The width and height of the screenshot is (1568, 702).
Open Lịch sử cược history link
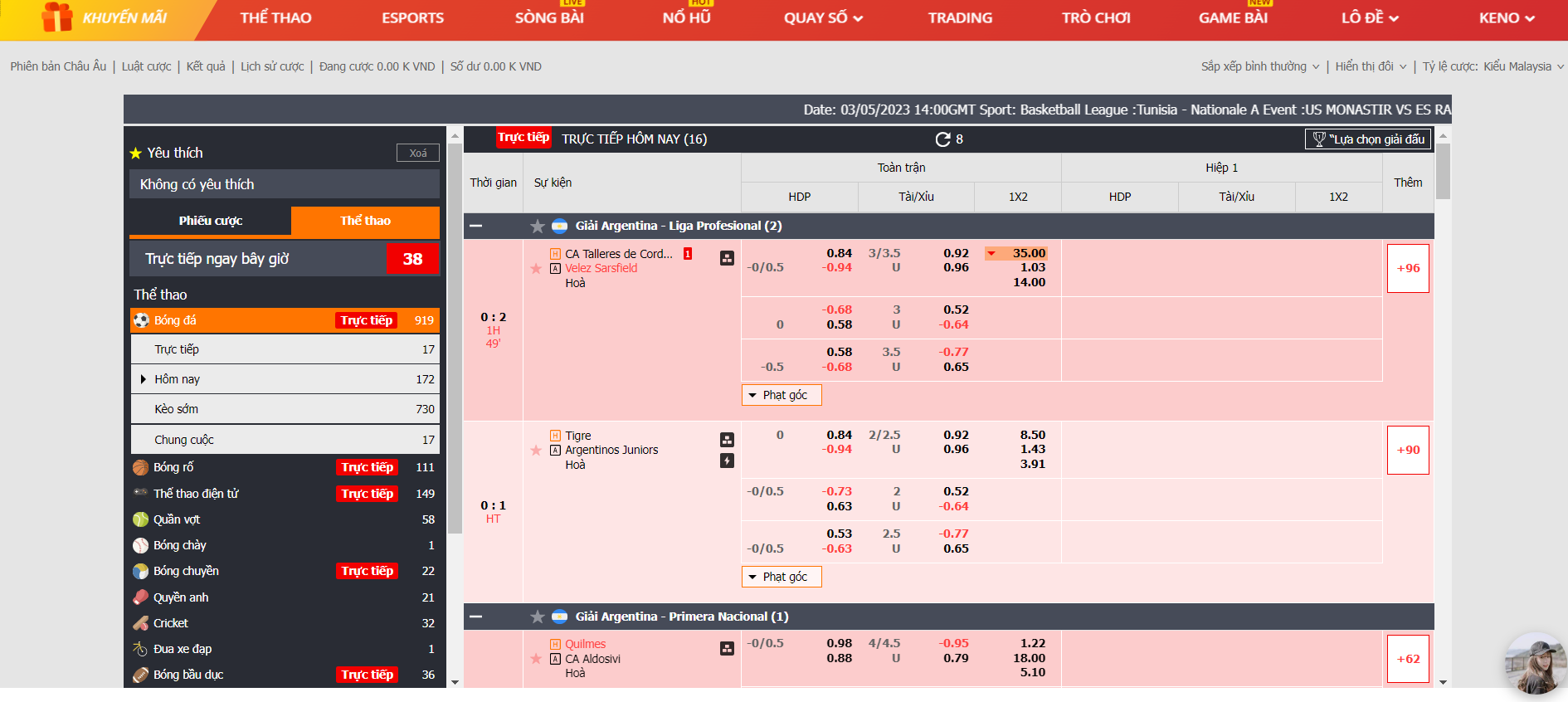coord(272,66)
